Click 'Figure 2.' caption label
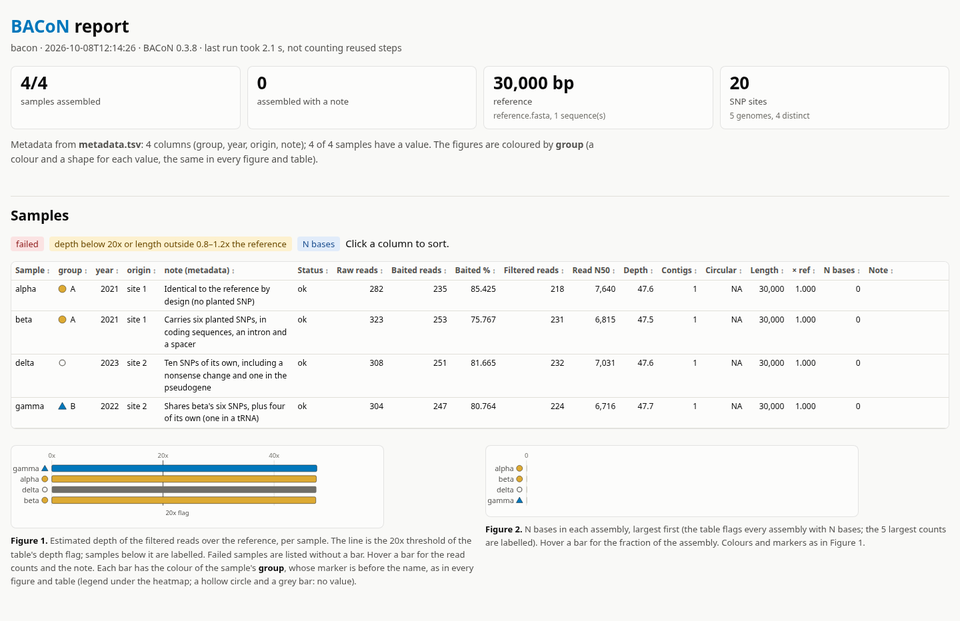 tap(504, 530)
